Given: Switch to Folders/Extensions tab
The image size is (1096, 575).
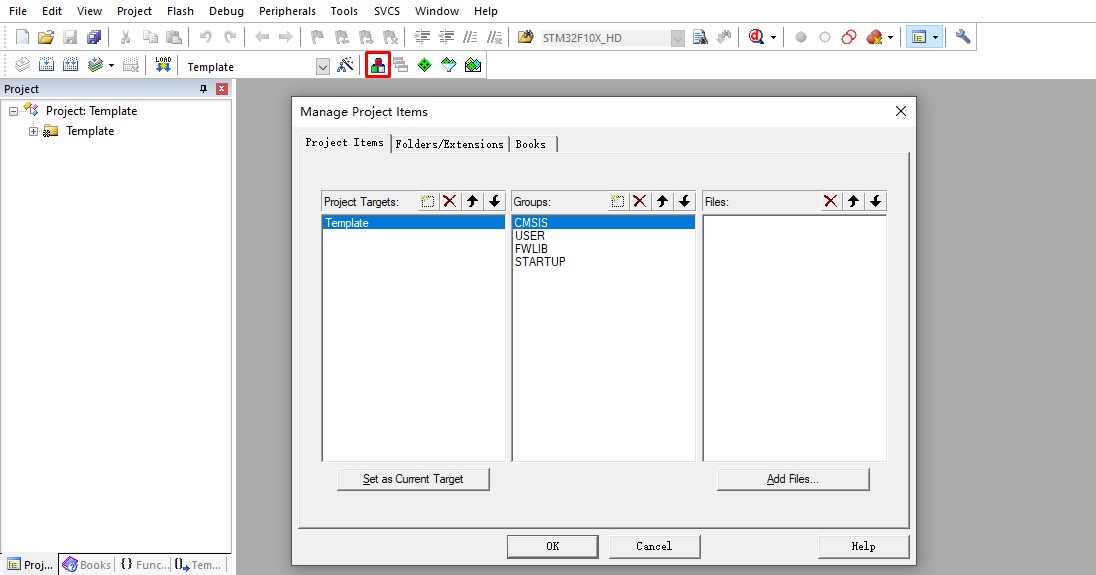Looking at the screenshot, I should coord(449,144).
